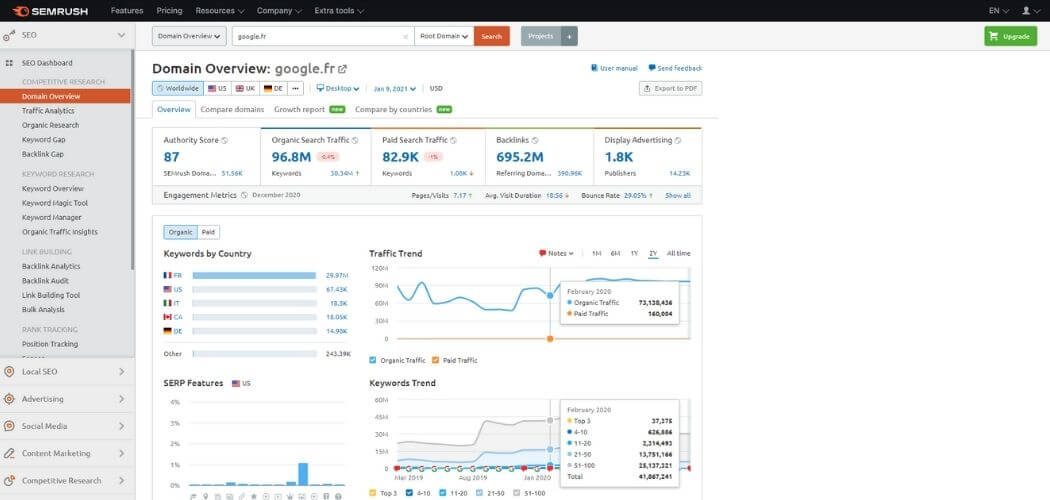This screenshot has height=500, width=1050.
Task: Click the Social Media icon
Action: click(x=9, y=426)
